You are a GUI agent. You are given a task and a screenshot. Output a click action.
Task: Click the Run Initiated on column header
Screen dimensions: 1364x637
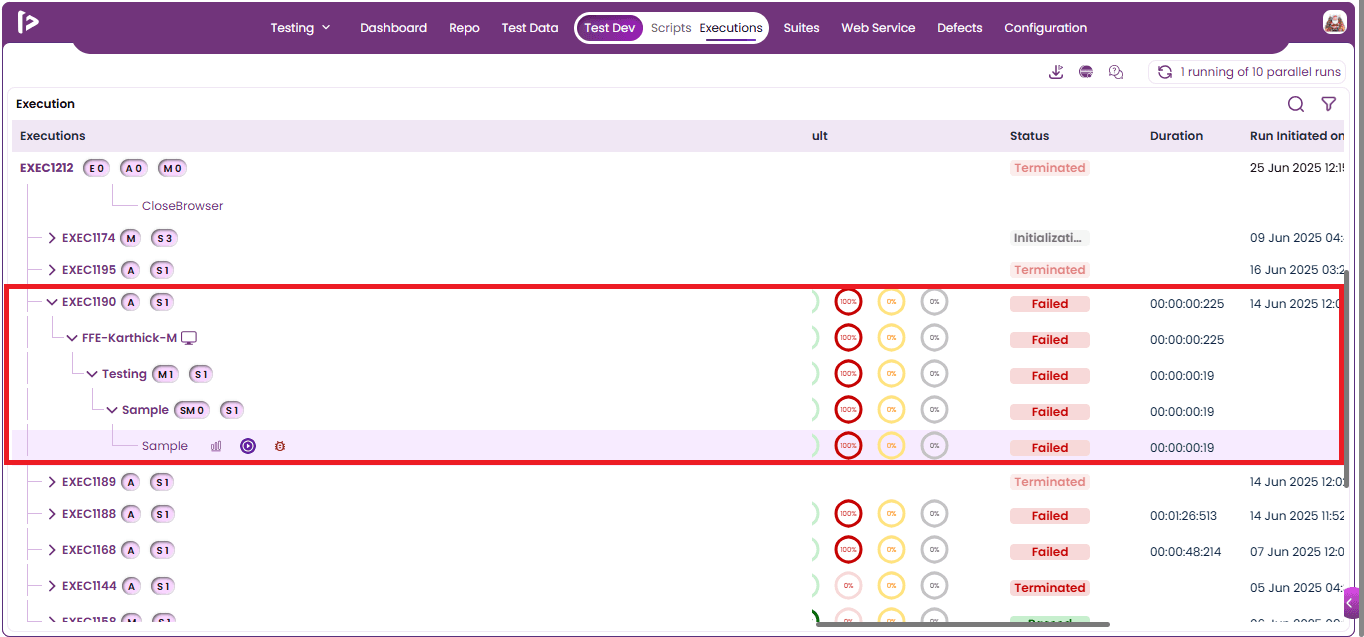(1297, 136)
